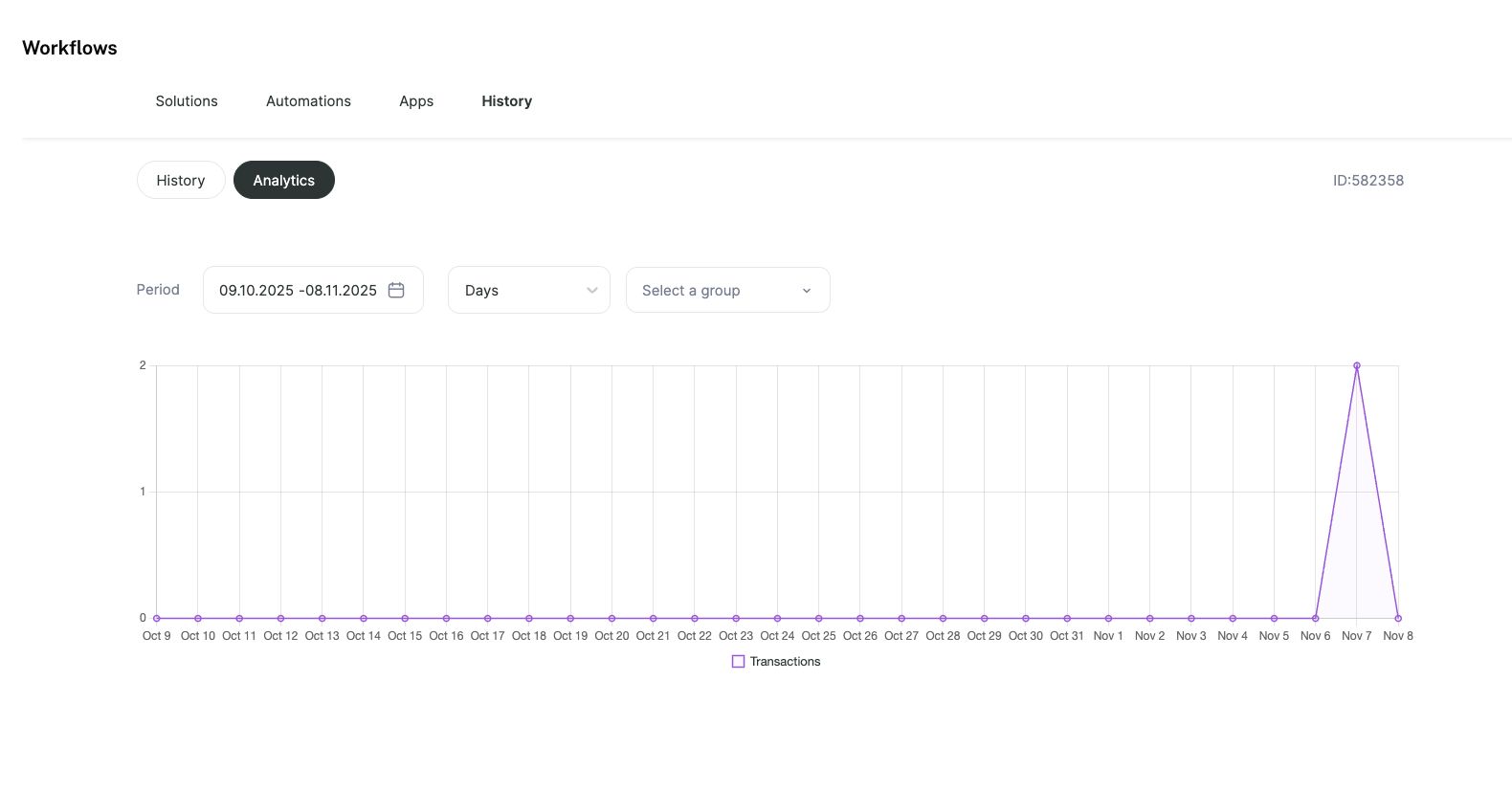
Task: Click the workflow ID:582358 text
Action: [x=1368, y=180]
